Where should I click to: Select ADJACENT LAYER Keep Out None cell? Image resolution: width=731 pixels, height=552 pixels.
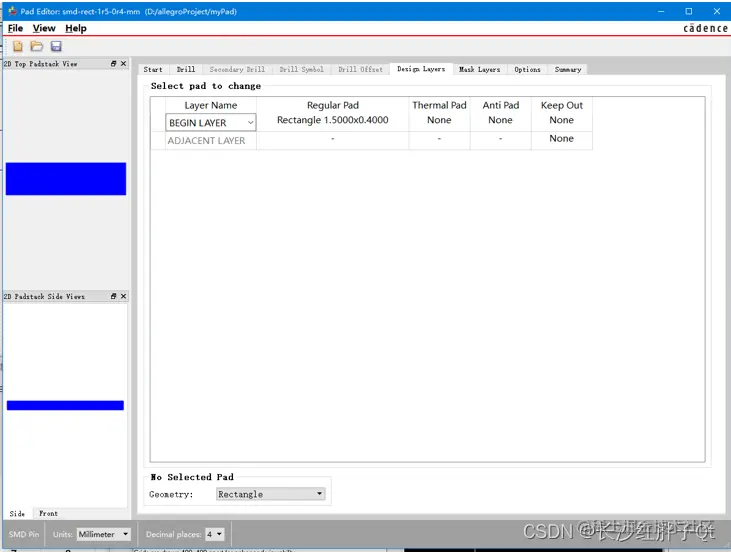561,138
